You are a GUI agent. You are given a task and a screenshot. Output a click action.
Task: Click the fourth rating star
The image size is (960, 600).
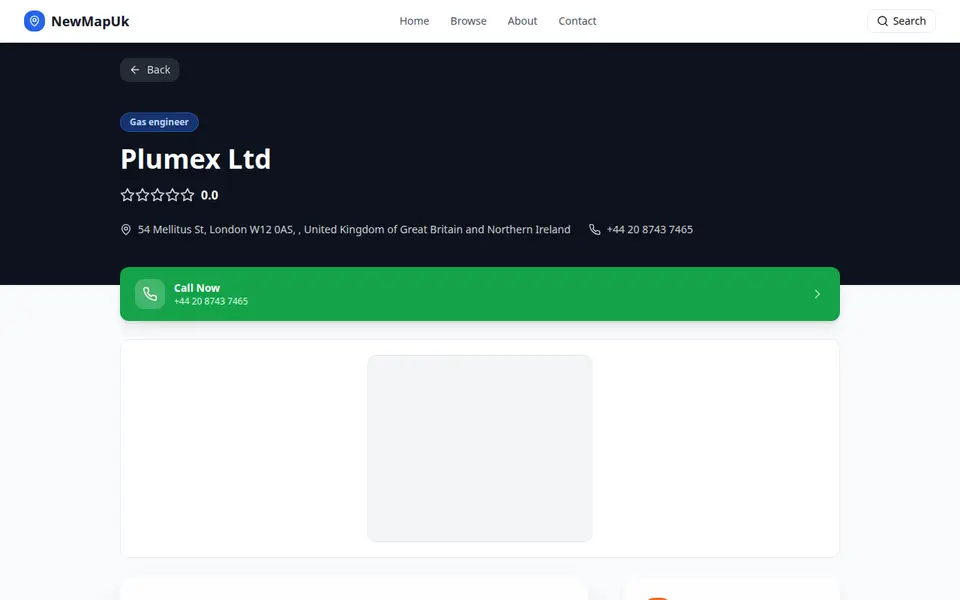173,195
